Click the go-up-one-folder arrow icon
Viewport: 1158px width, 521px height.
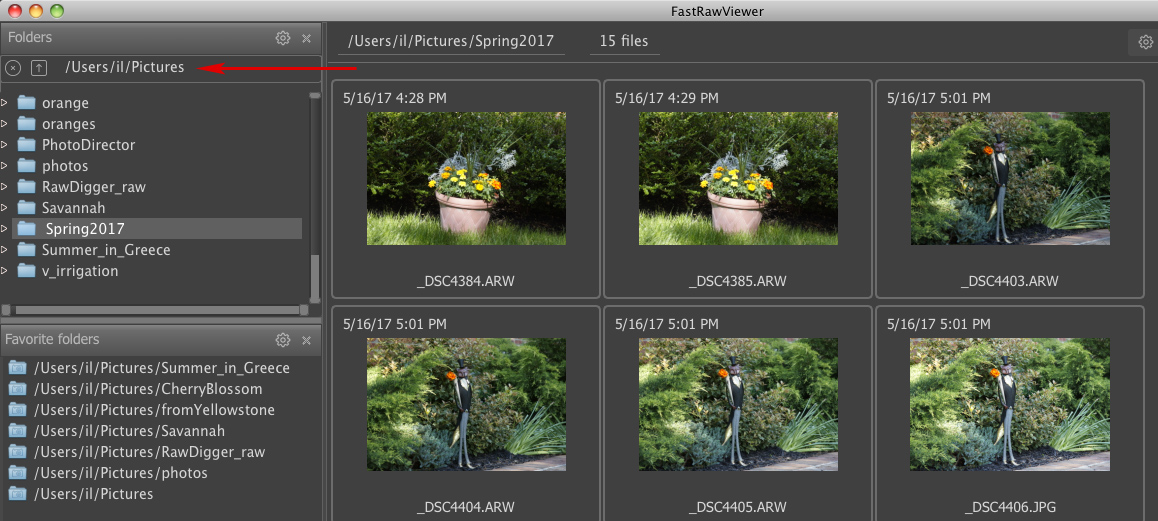click(39, 68)
